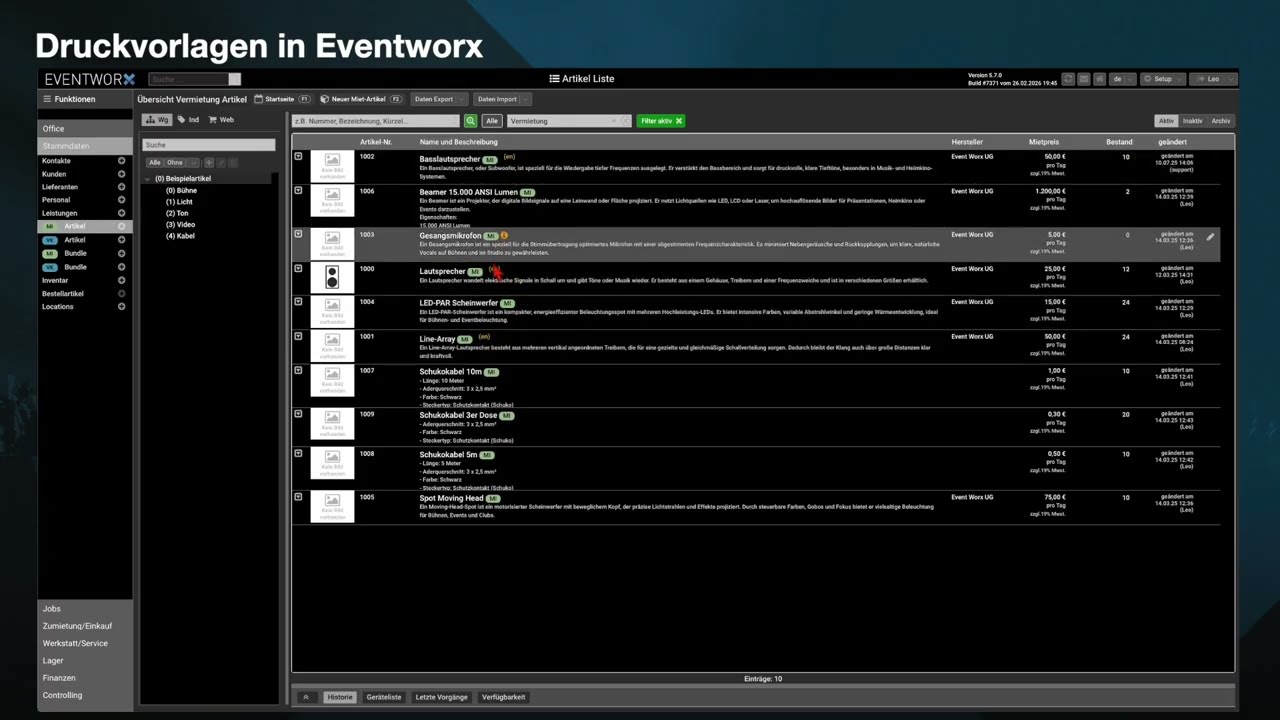
Task: Open the Werkstatt/Service sidebar section
Action: (x=85, y=643)
